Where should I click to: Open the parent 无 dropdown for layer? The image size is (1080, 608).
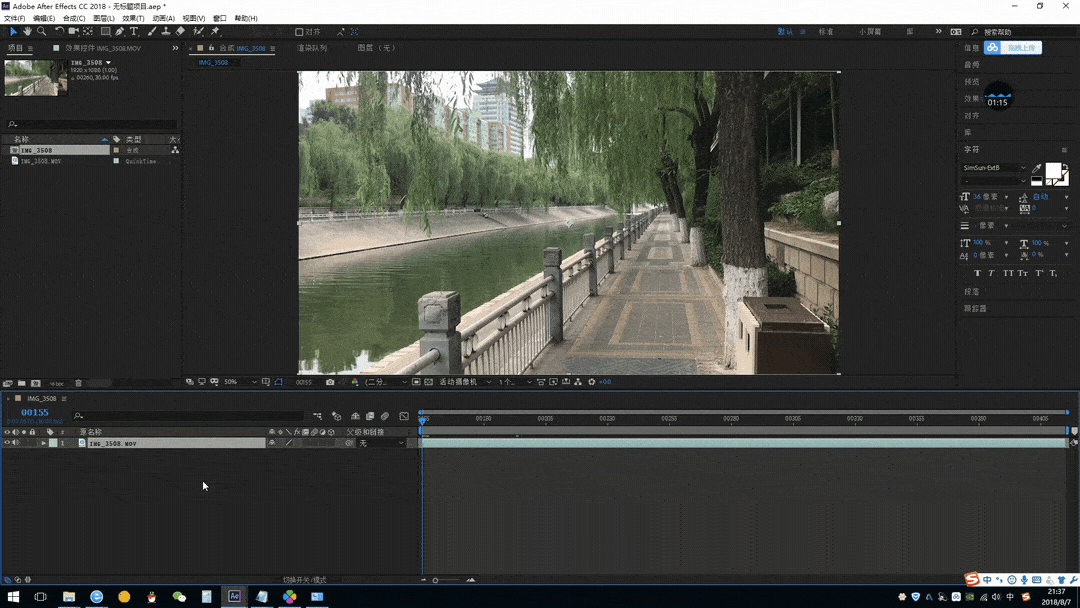tap(381, 443)
